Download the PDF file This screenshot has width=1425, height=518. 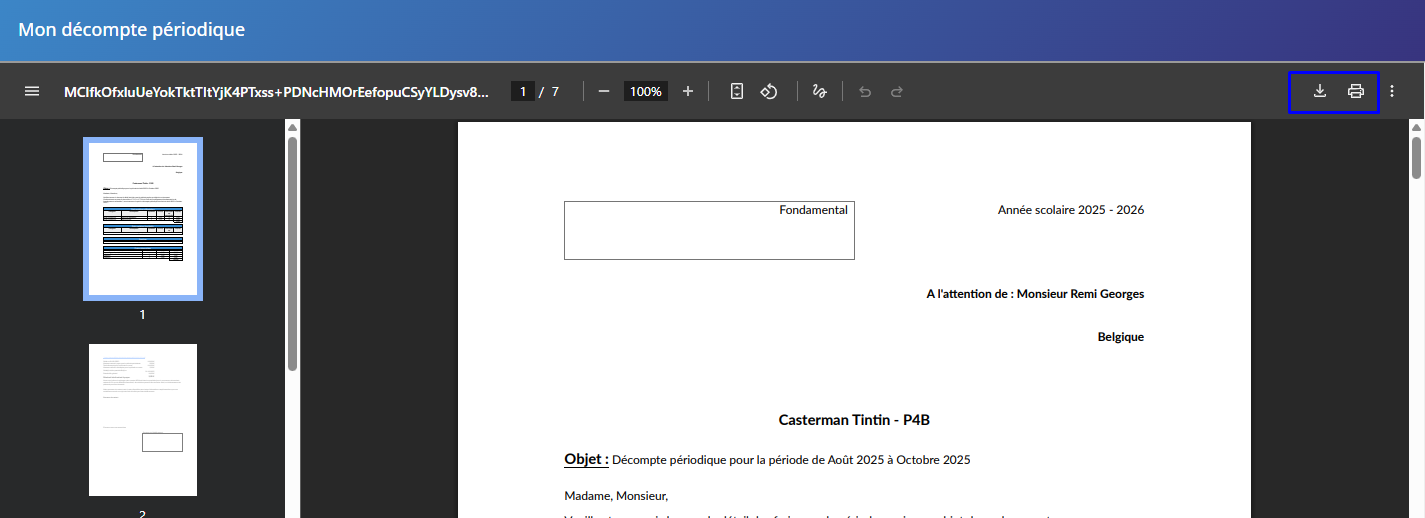pyautogui.click(x=1320, y=91)
